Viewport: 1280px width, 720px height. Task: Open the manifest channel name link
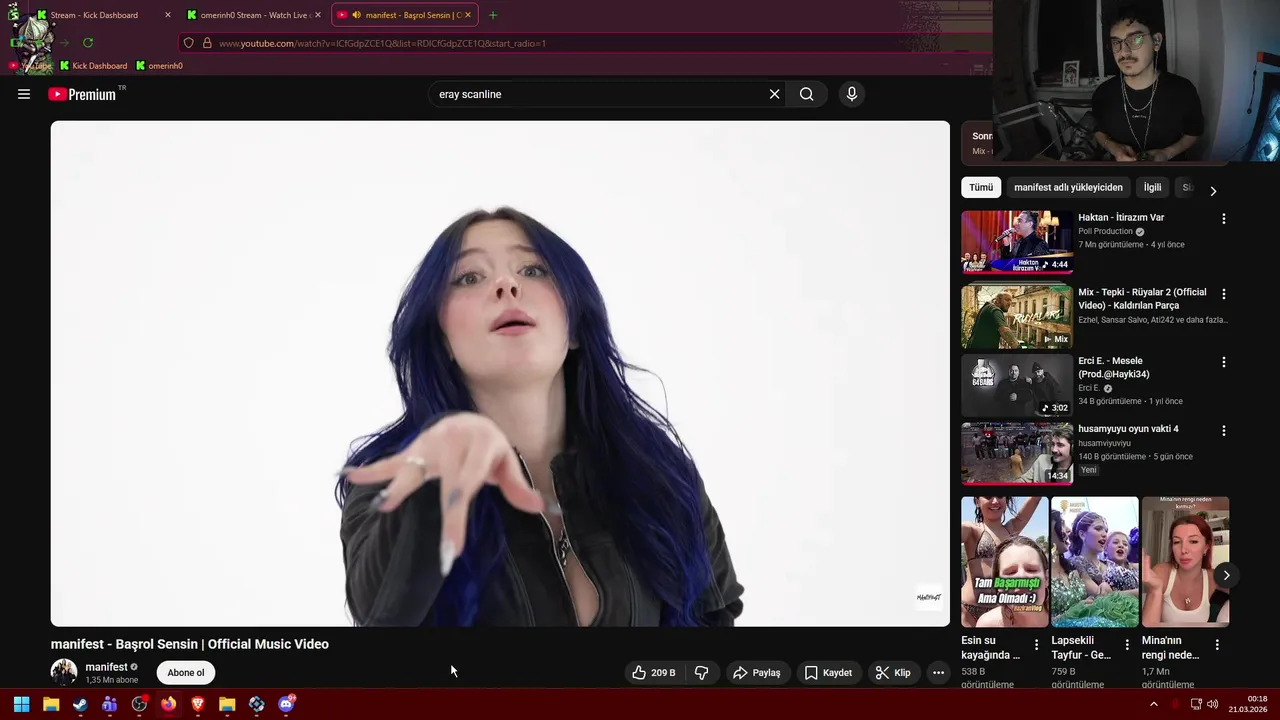click(106, 667)
